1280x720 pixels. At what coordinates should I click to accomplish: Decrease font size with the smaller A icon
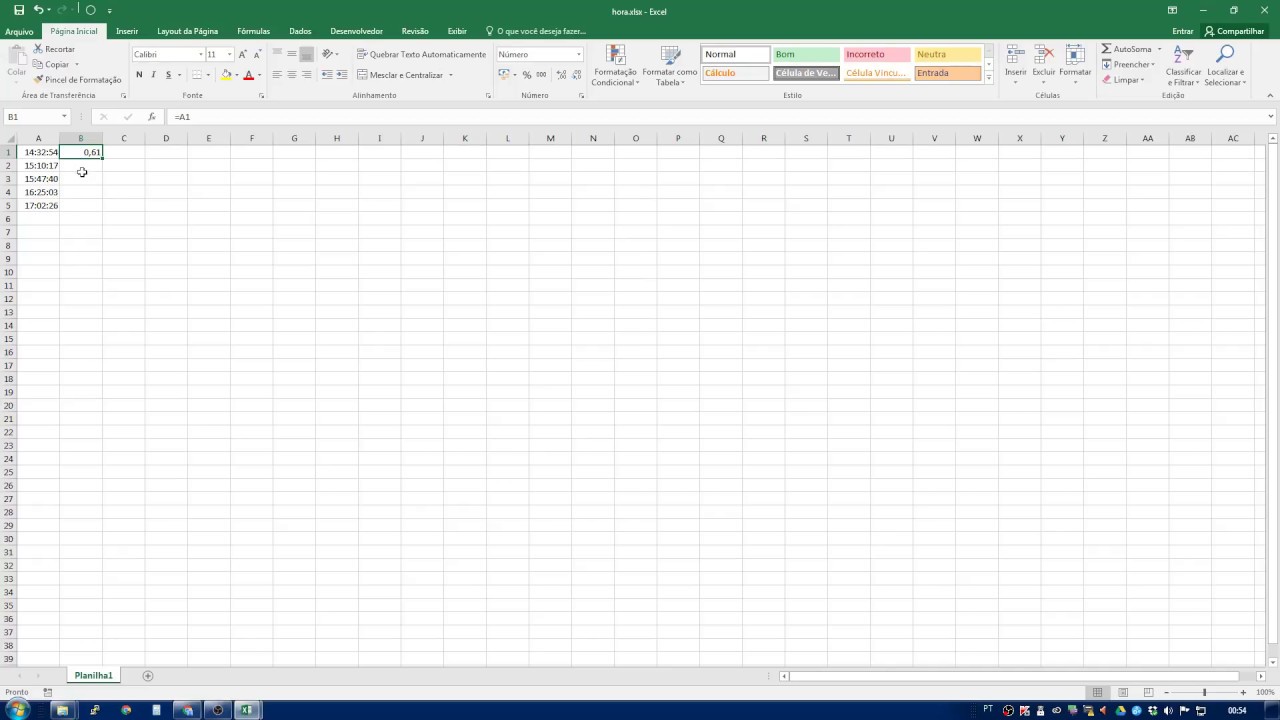pos(256,54)
